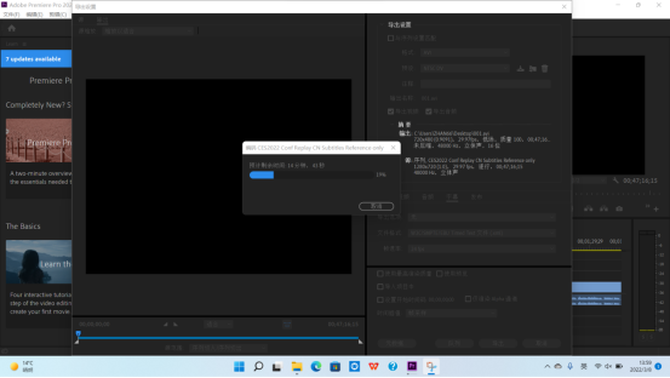The width and height of the screenshot is (670, 378).
Task: Open the taskbar search icon
Action: (x=258, y=366)
